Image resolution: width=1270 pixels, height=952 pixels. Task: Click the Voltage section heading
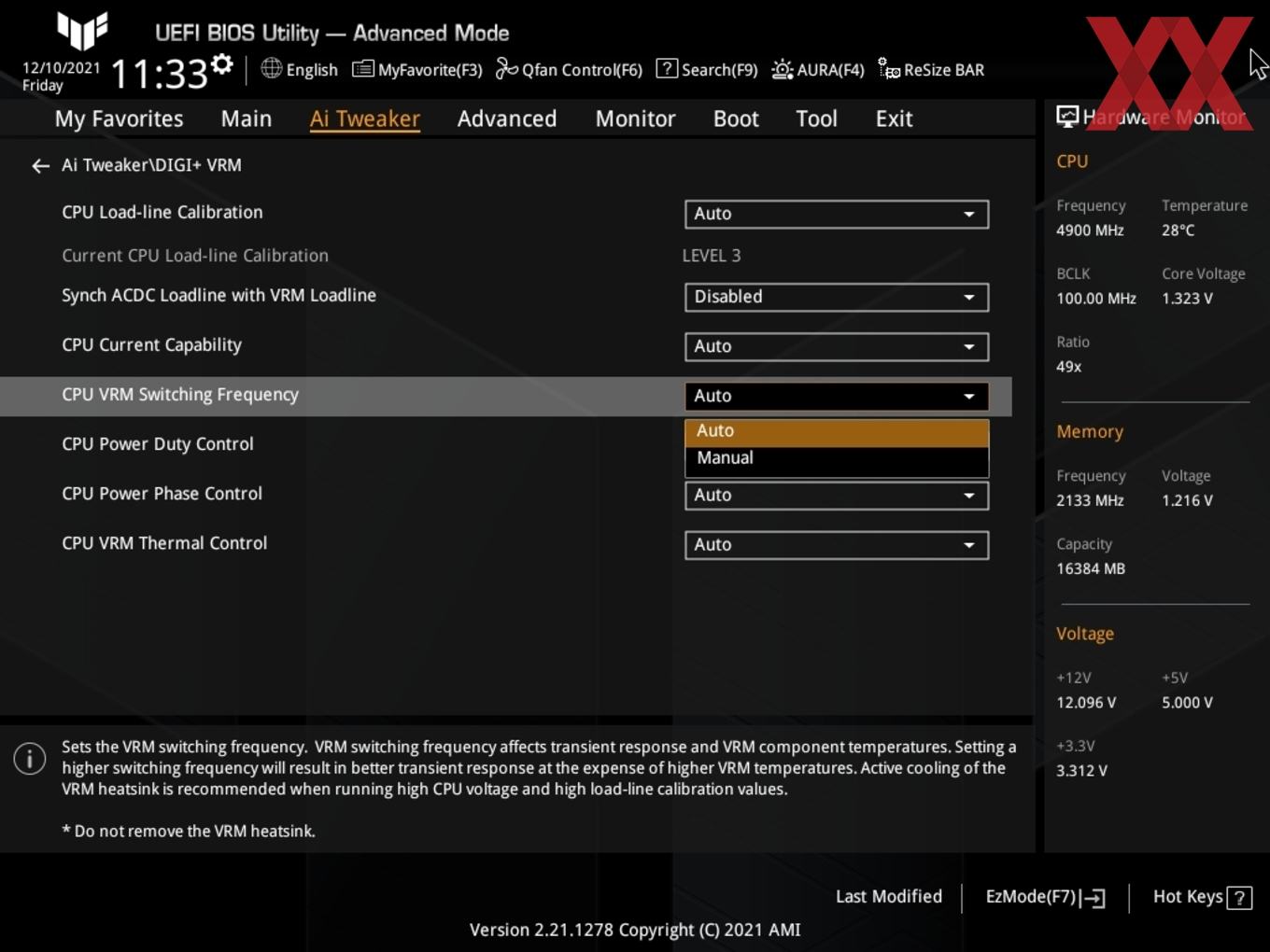[1085, 634]
